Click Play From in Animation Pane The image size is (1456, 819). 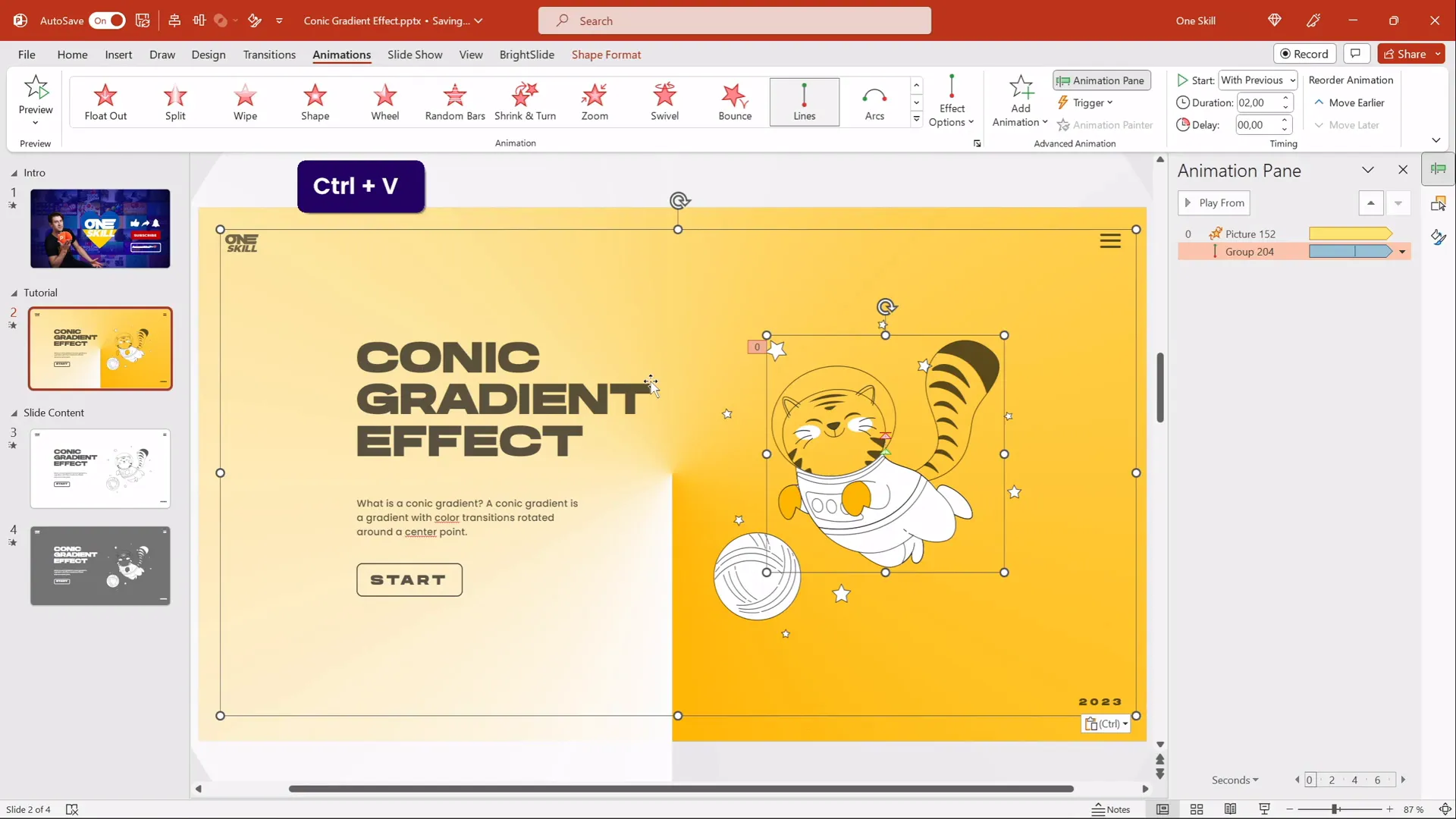[1214, 202]
